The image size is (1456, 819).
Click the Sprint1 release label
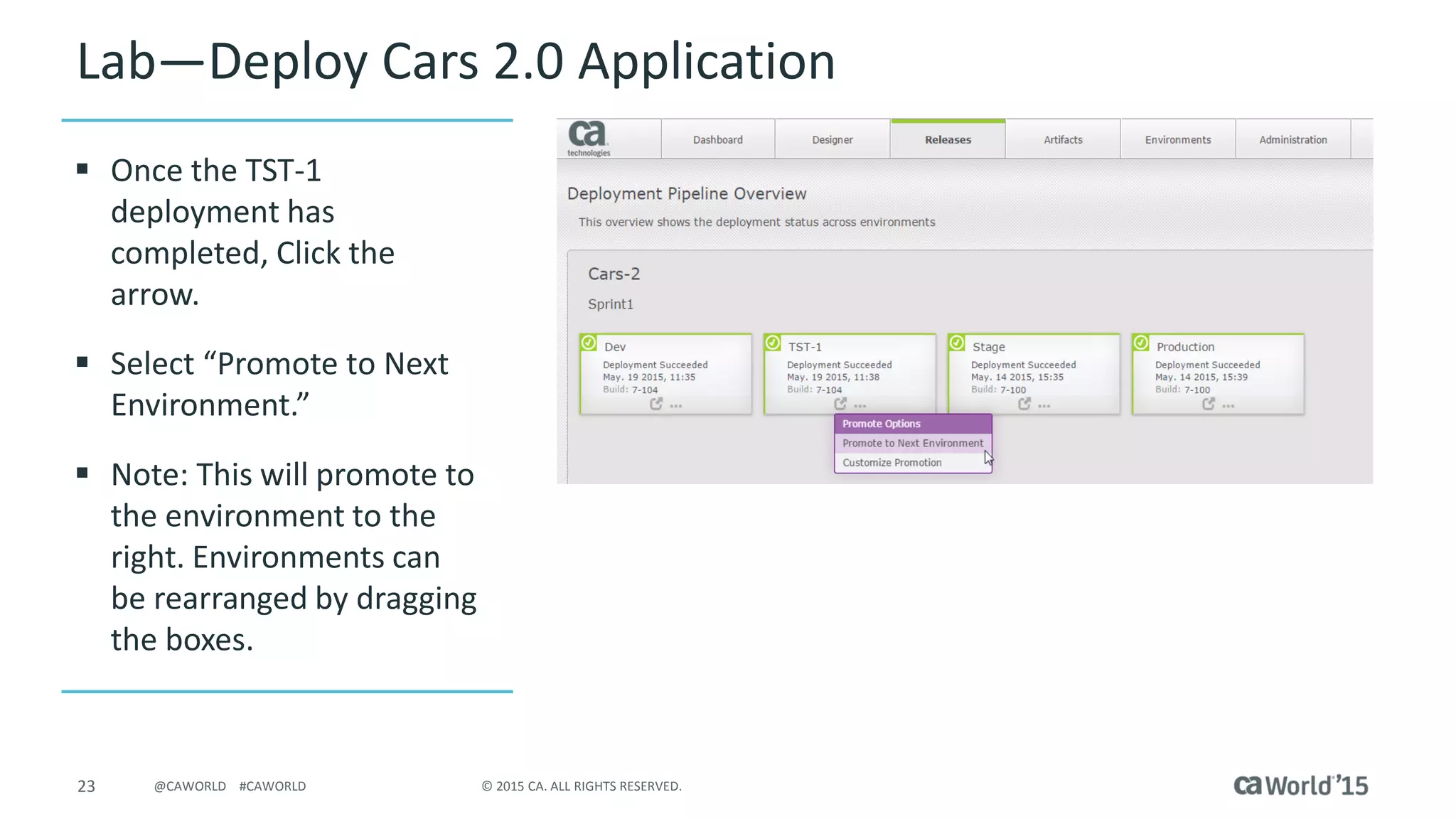tap(610, 304)
